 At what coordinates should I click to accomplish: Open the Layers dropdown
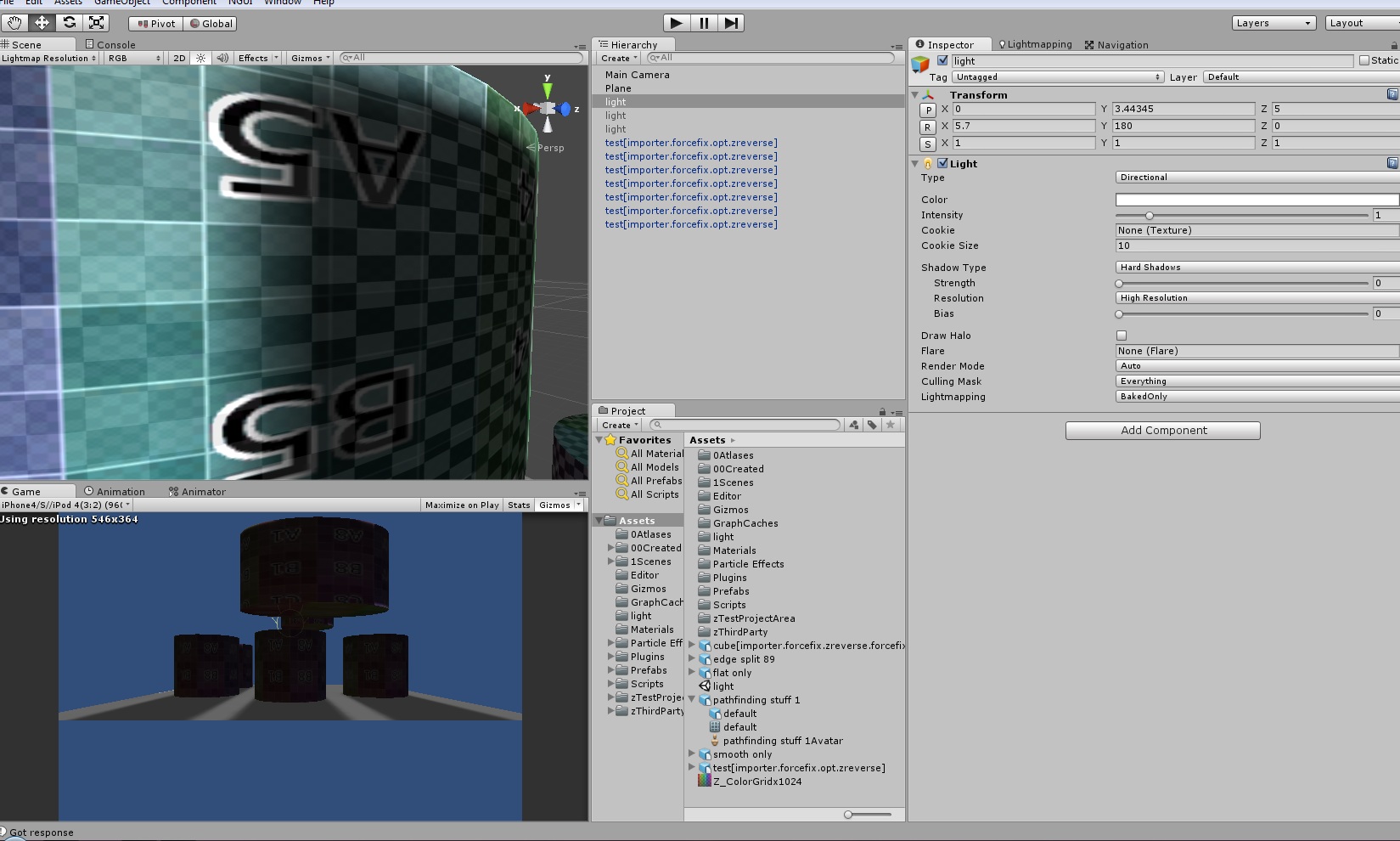tap(1273, 23)
